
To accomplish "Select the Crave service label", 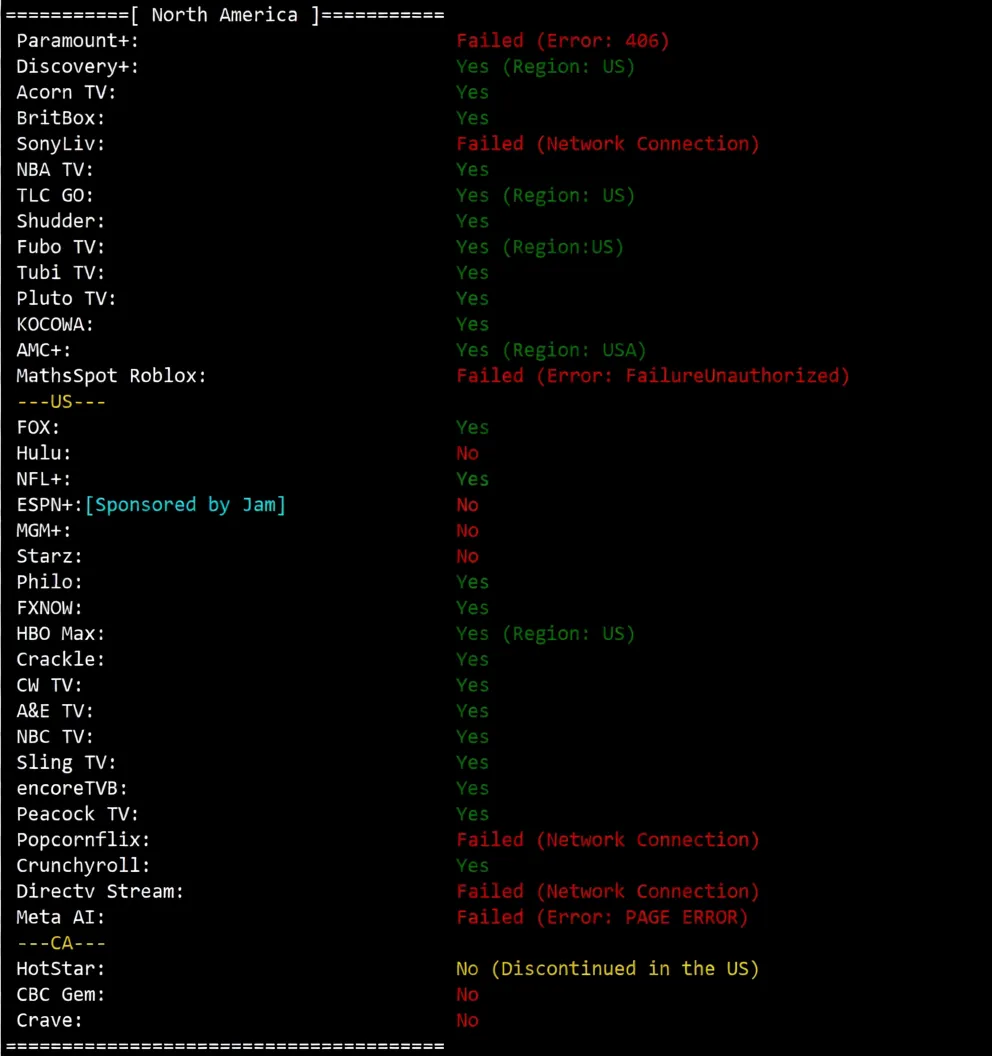I will click(49, 1021).
